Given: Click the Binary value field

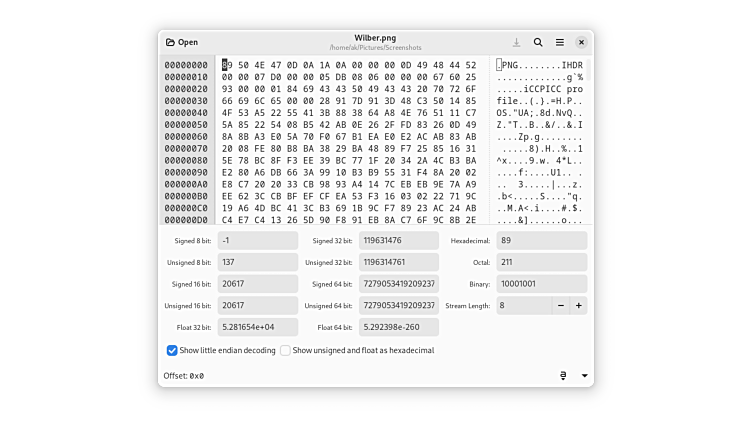Looking at the screenshot, I should click(x=541, y=283).
